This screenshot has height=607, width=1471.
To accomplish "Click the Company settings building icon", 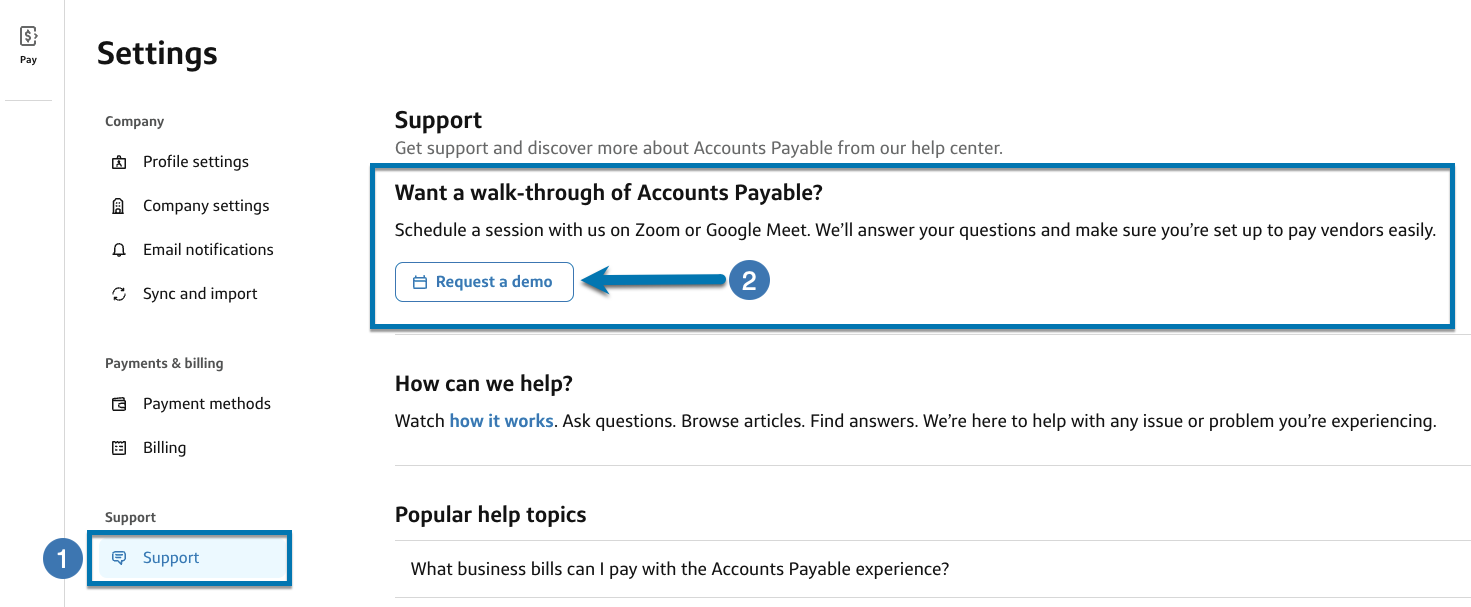I will tap(120, 205).
